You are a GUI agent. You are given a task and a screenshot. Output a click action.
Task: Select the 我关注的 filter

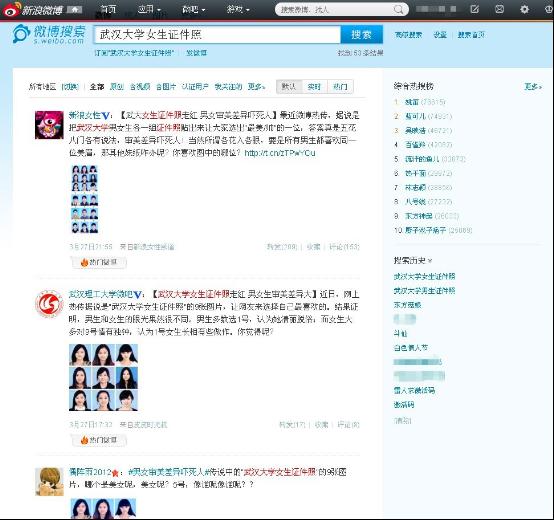(x=228, y=87)
